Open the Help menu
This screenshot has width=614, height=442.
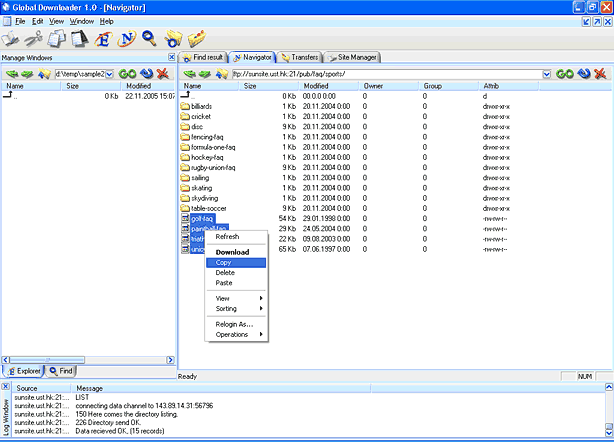pos(107,21)
